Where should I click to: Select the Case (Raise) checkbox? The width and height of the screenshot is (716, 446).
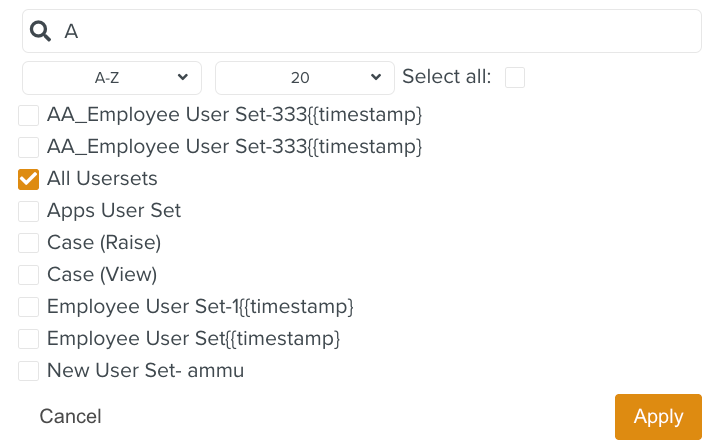(x=29, y=243)
